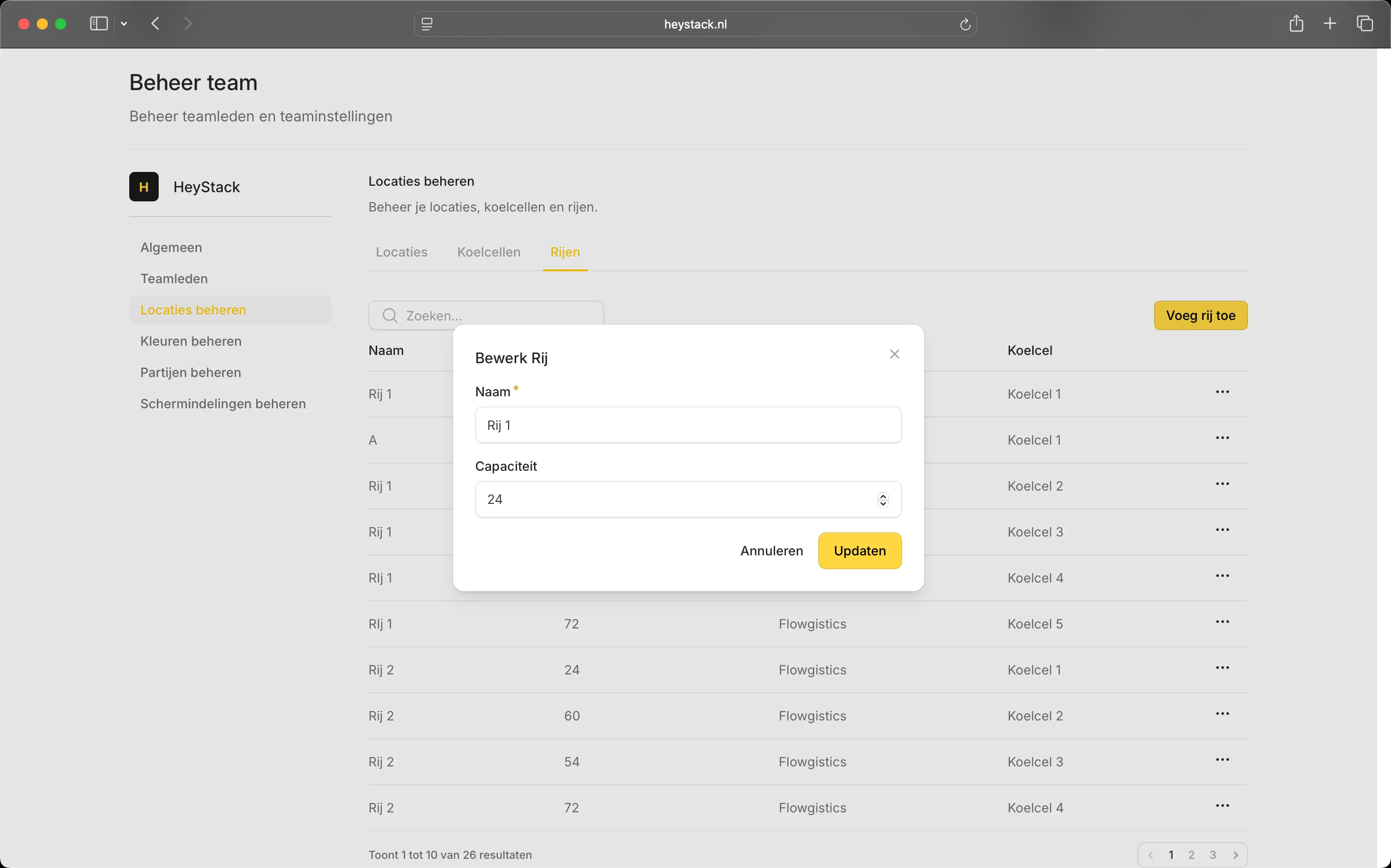Click the Updaten button
This screenshot has height=868, width=1391.
click(x=860, y=550)
